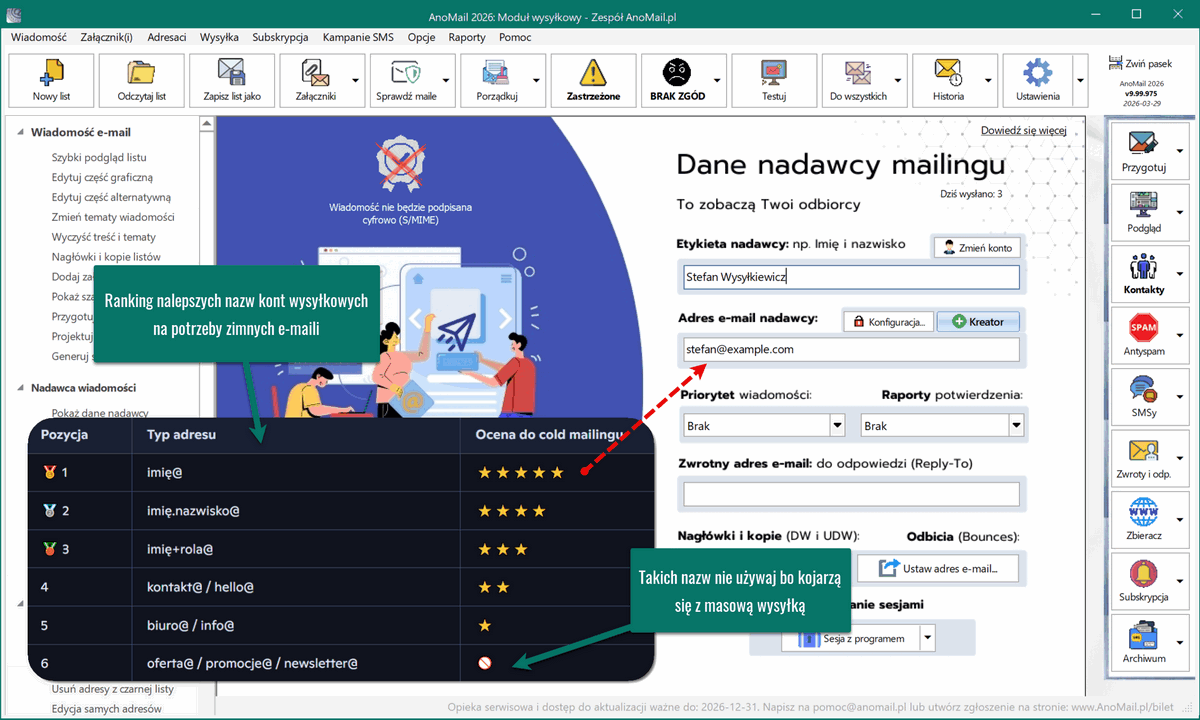The height and width of the screenshot is (720, 1200).
Task: Open the Wysyłka menu
Action: click(x=219, y=37)
